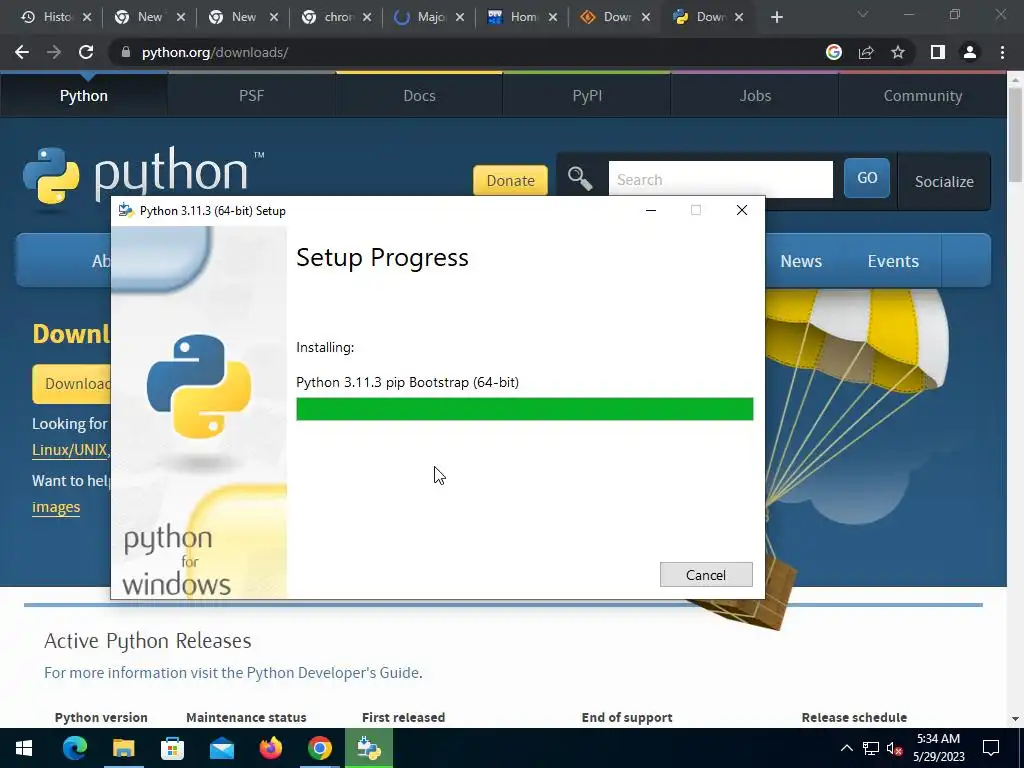This screenshot has height=768, width=1024.
Task: Switch to Chrome on the taskbar
Action: 319,748
